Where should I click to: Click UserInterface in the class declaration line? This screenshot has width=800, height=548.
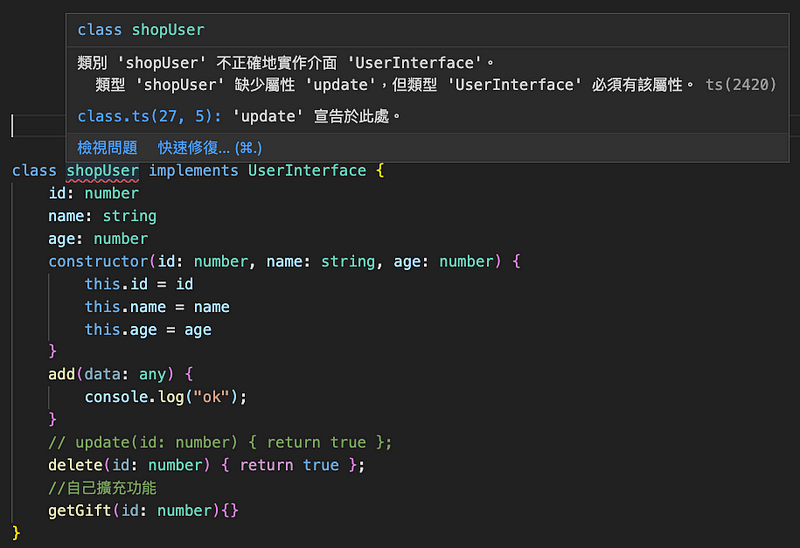(x=306, y=170)
